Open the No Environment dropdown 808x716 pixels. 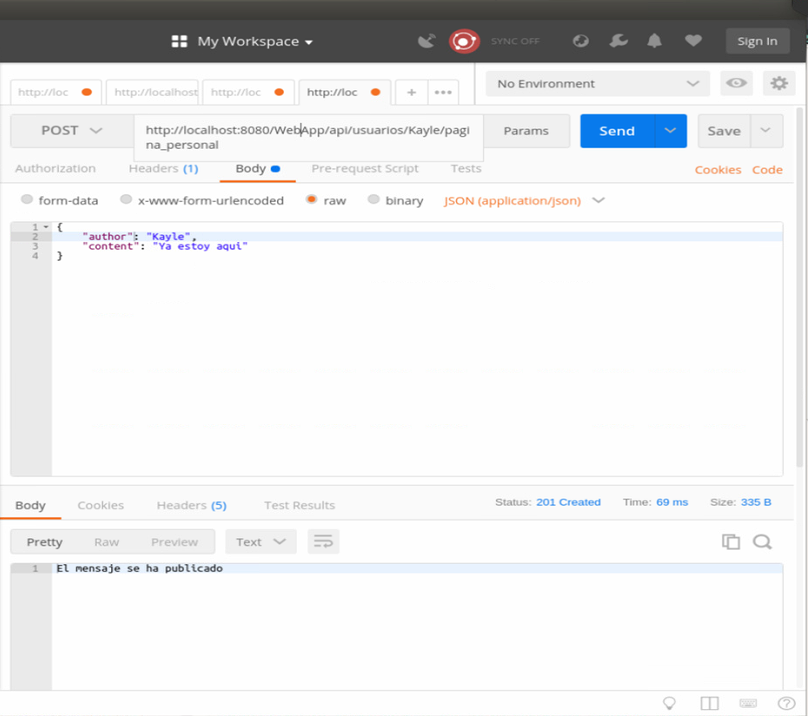coord(598,84)
